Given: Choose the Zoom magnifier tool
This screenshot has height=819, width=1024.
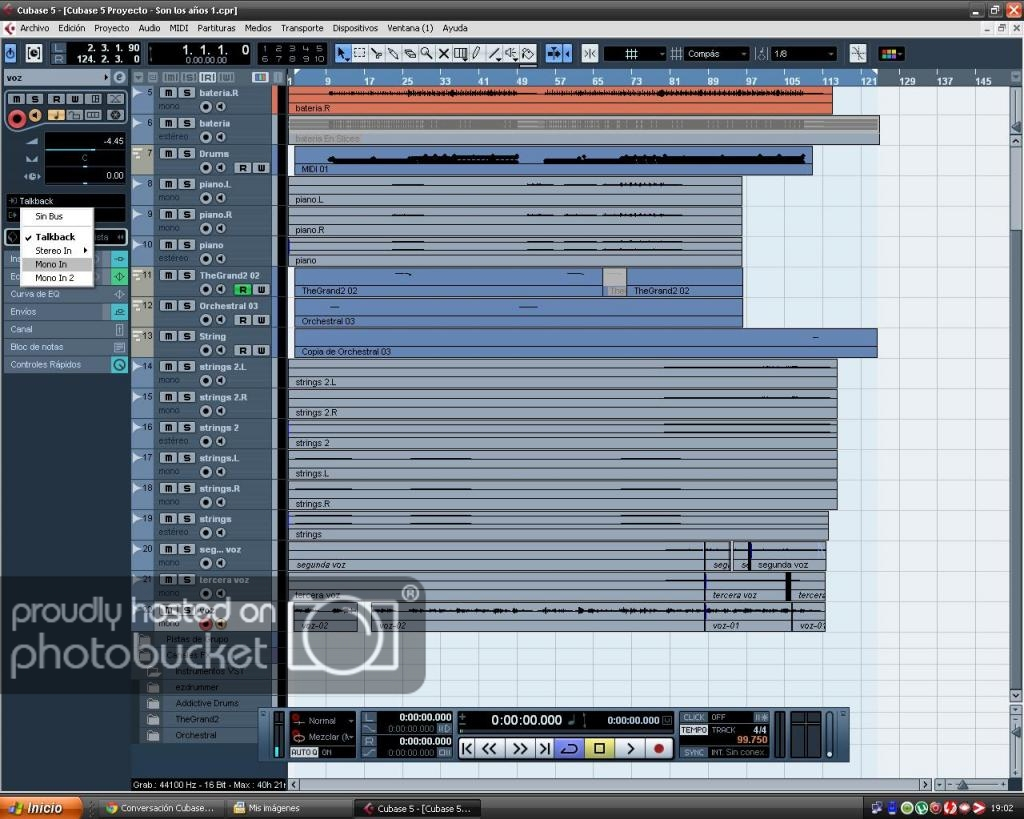Looking at the screenshot, I should pyautogui.click(x=427, y=54).
